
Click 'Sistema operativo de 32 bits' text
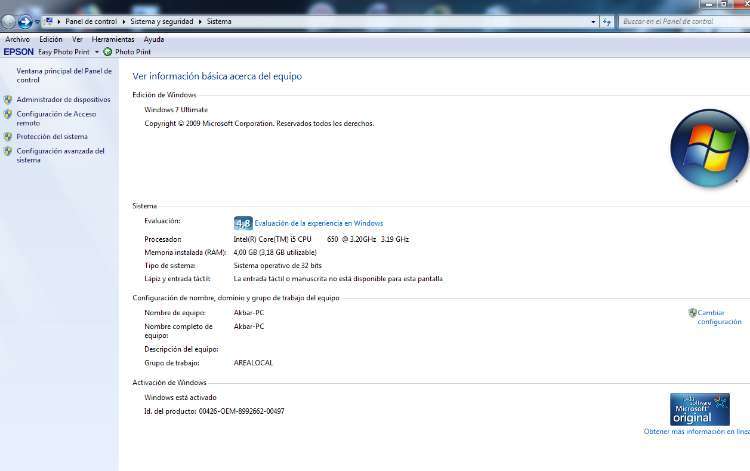click(x=277, y=265)
